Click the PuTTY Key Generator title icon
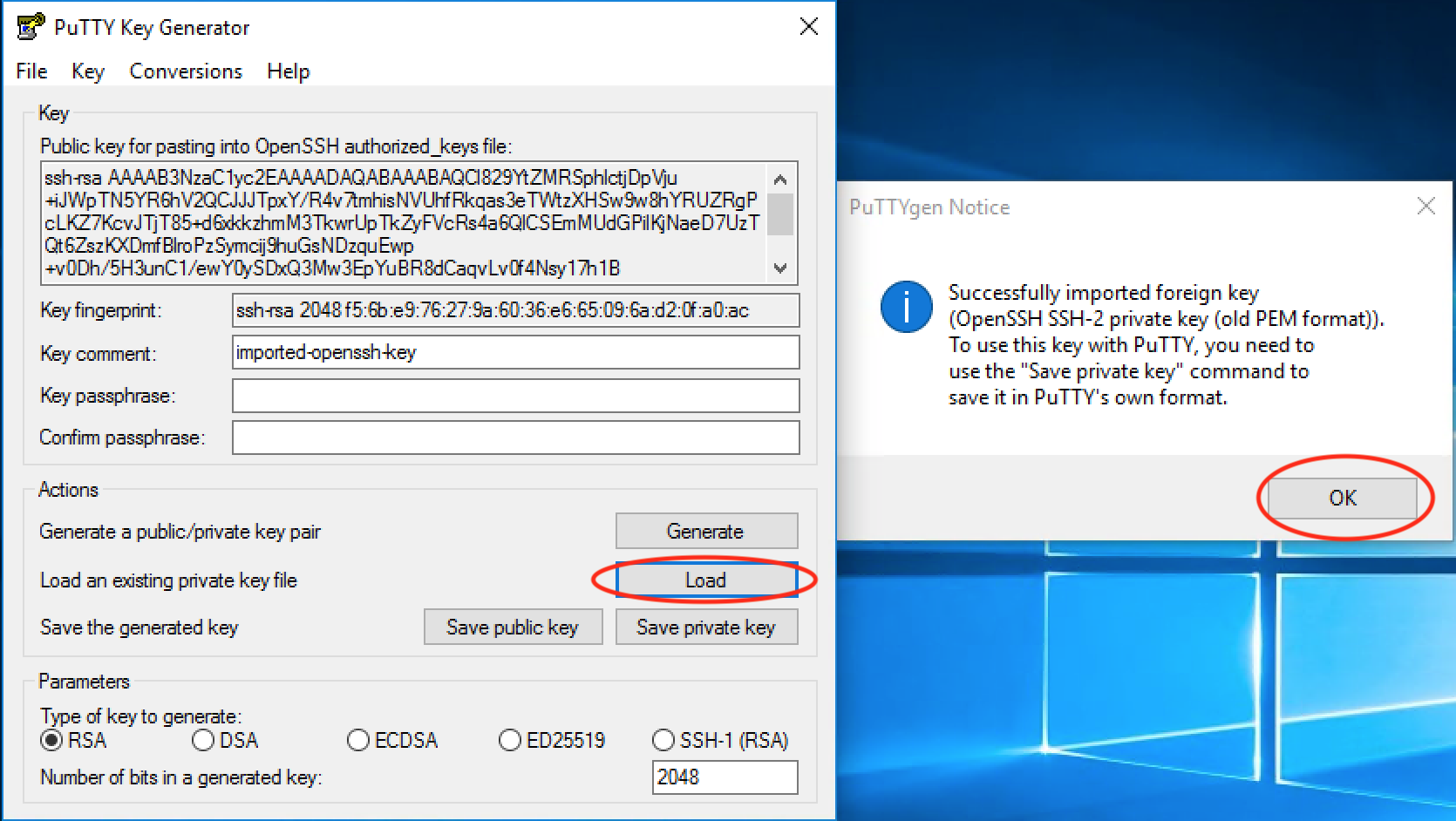The width and height of the screenshot is (1456, 821). [31, 27]
